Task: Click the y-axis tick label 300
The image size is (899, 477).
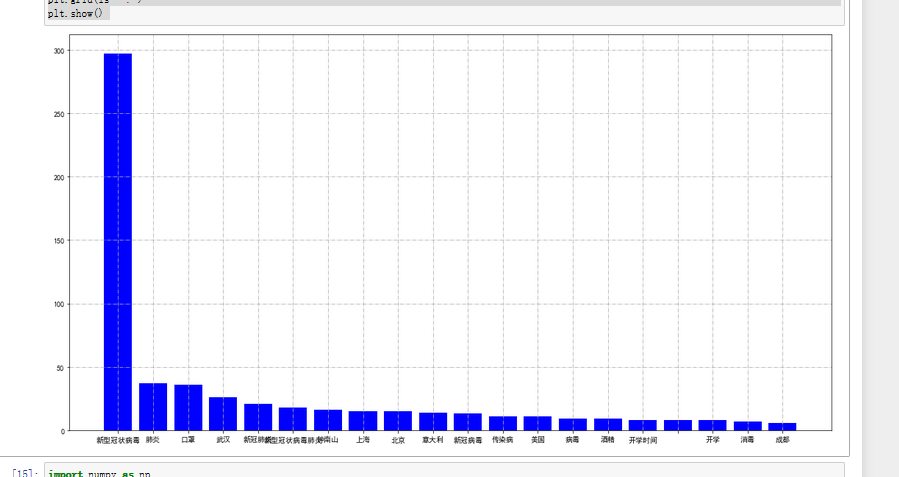Action: coord(59,50)
